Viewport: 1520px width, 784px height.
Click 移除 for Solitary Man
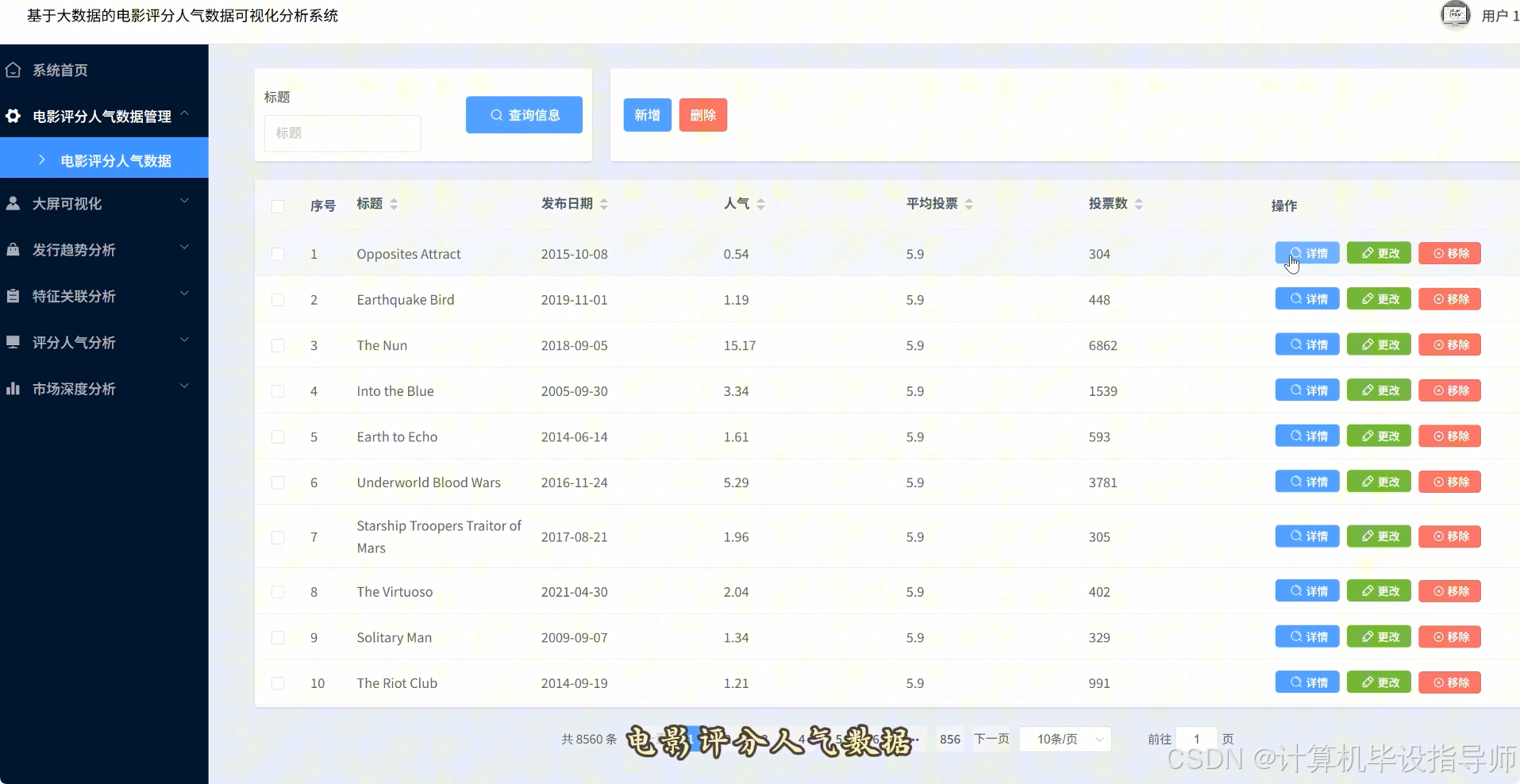1449,637
